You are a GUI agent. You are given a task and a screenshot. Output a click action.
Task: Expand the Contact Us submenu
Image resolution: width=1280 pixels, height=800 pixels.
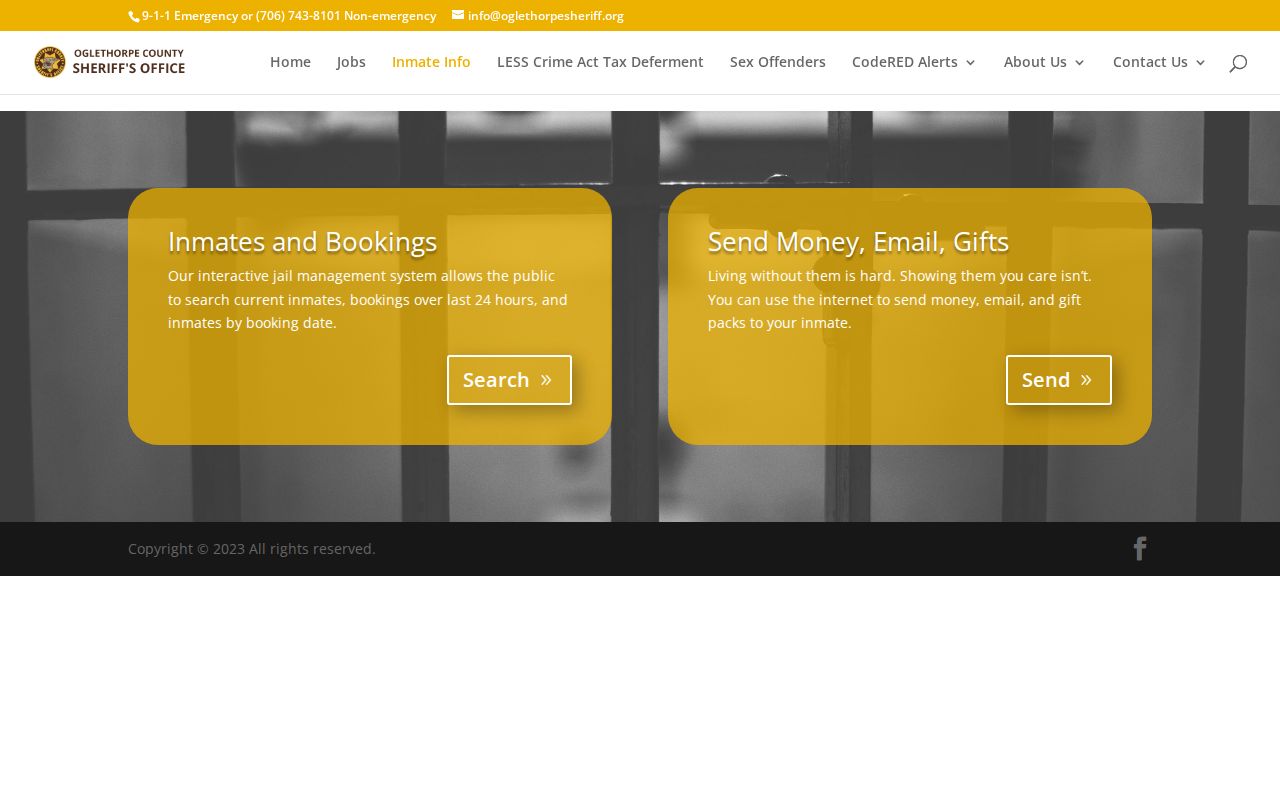pos(1159,62)
